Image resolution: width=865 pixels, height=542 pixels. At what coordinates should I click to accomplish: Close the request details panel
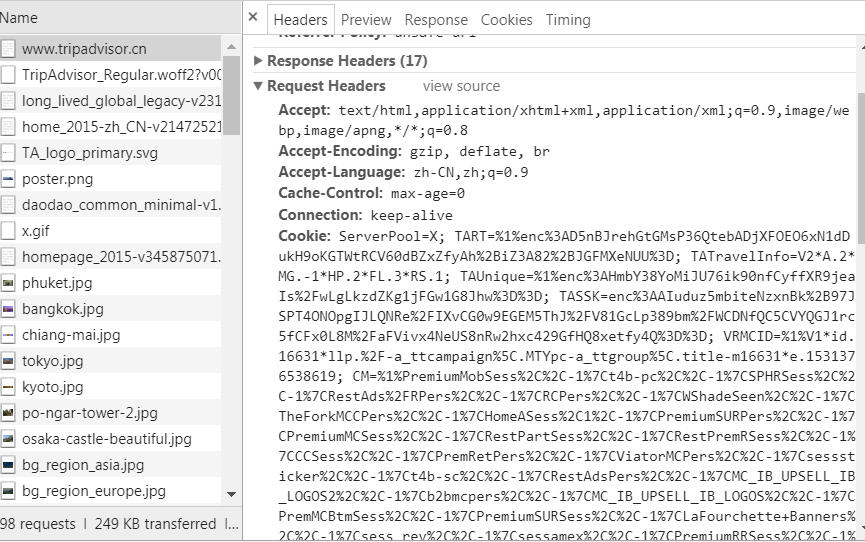[253, 17]
